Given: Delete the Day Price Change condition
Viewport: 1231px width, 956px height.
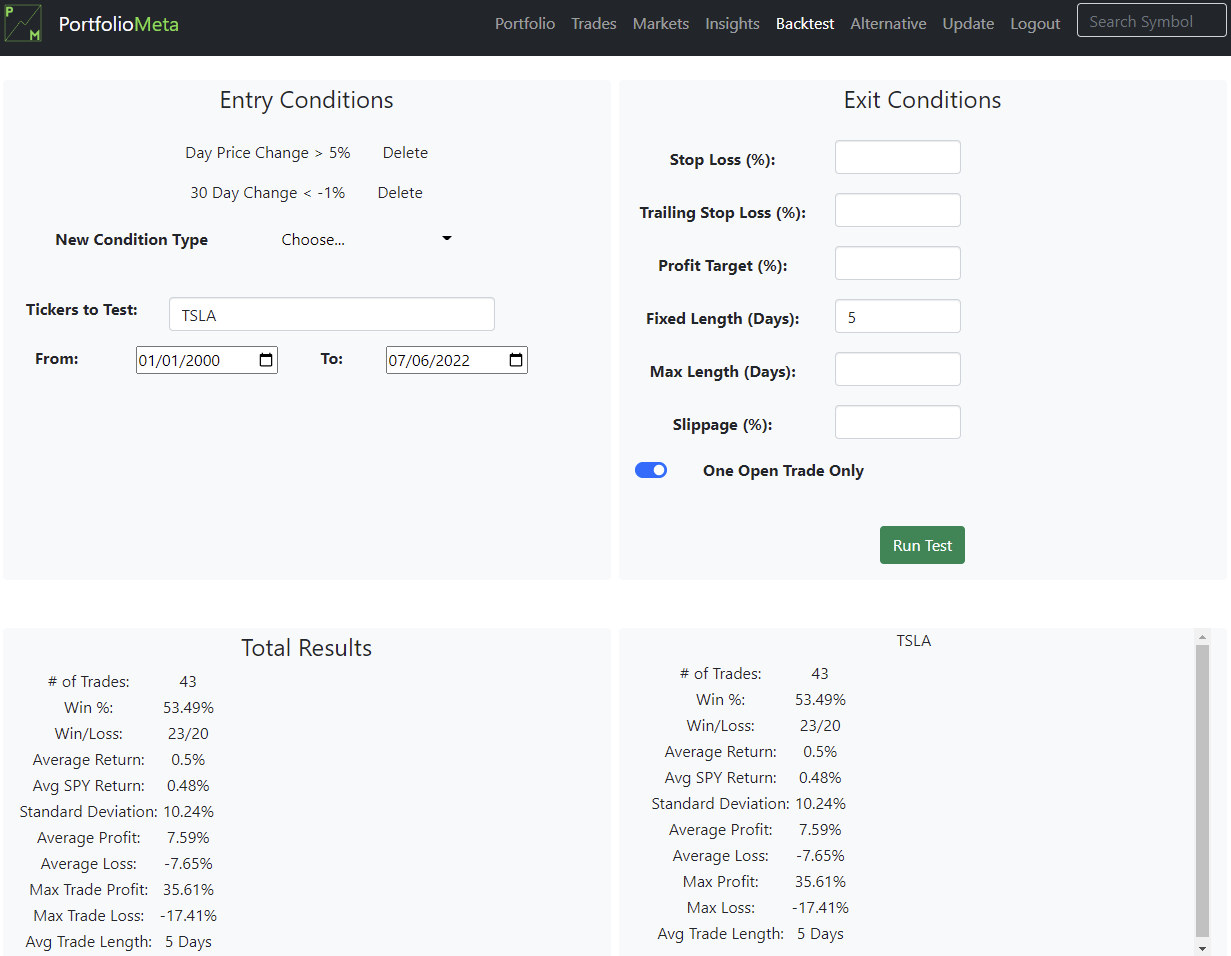Looking at the screenshot, I should (x=405, y=153).
